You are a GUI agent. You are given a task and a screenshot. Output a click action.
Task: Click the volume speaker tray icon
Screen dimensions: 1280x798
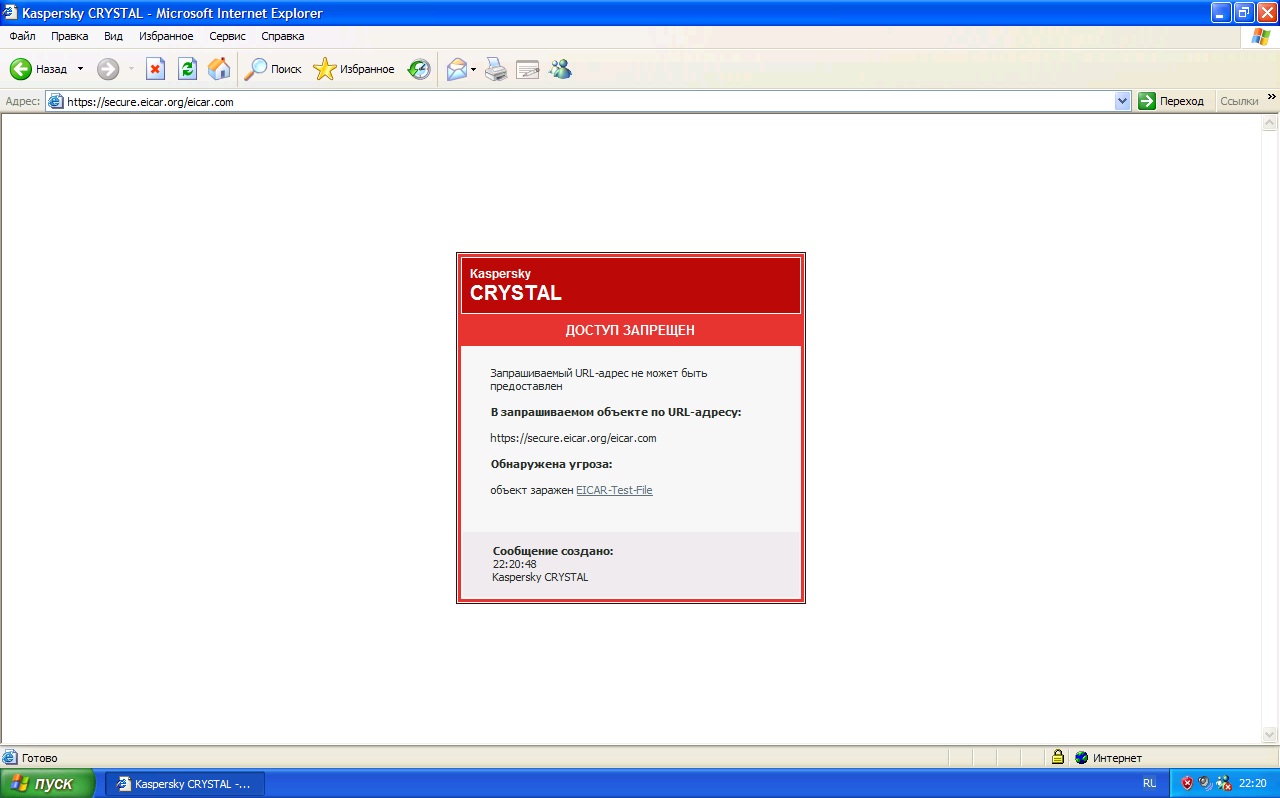click(x=1205, y=783)
